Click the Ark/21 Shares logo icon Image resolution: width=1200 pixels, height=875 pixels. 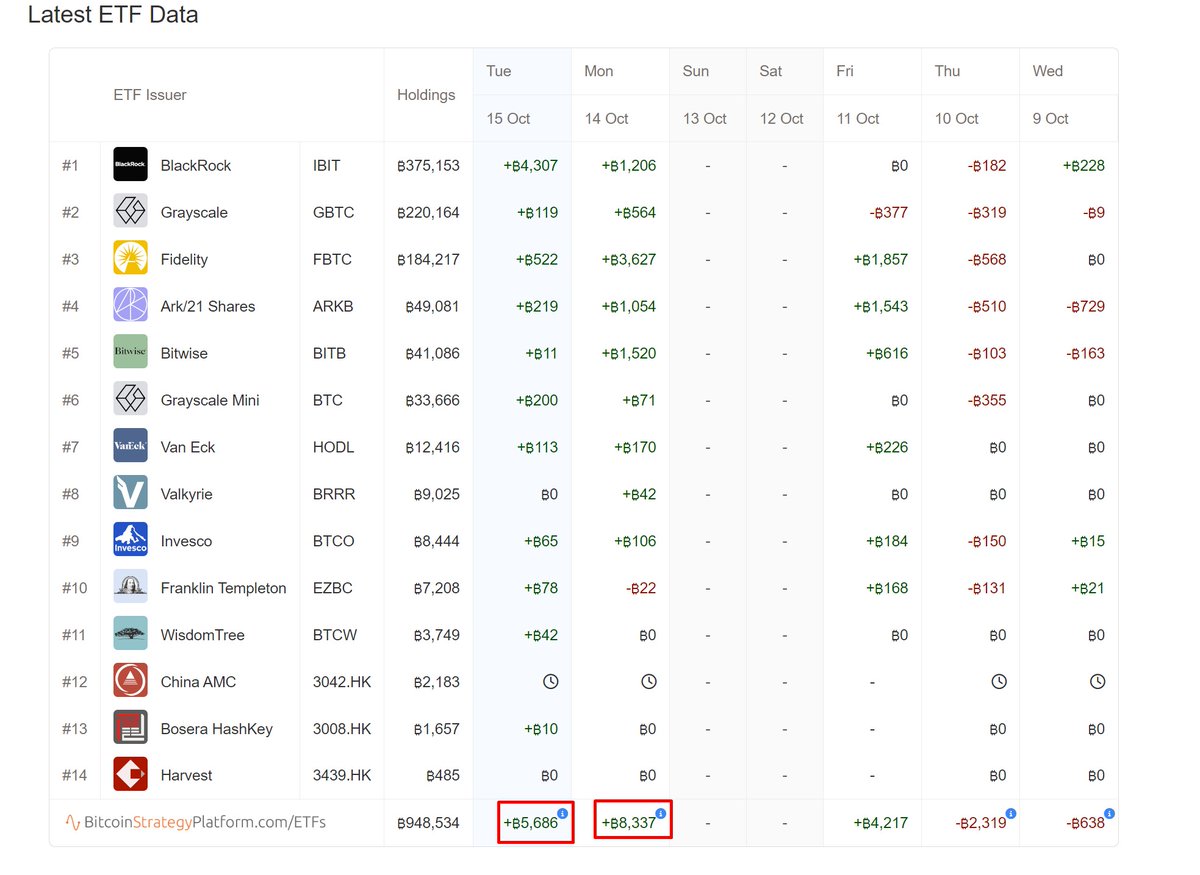click(130, 306)
